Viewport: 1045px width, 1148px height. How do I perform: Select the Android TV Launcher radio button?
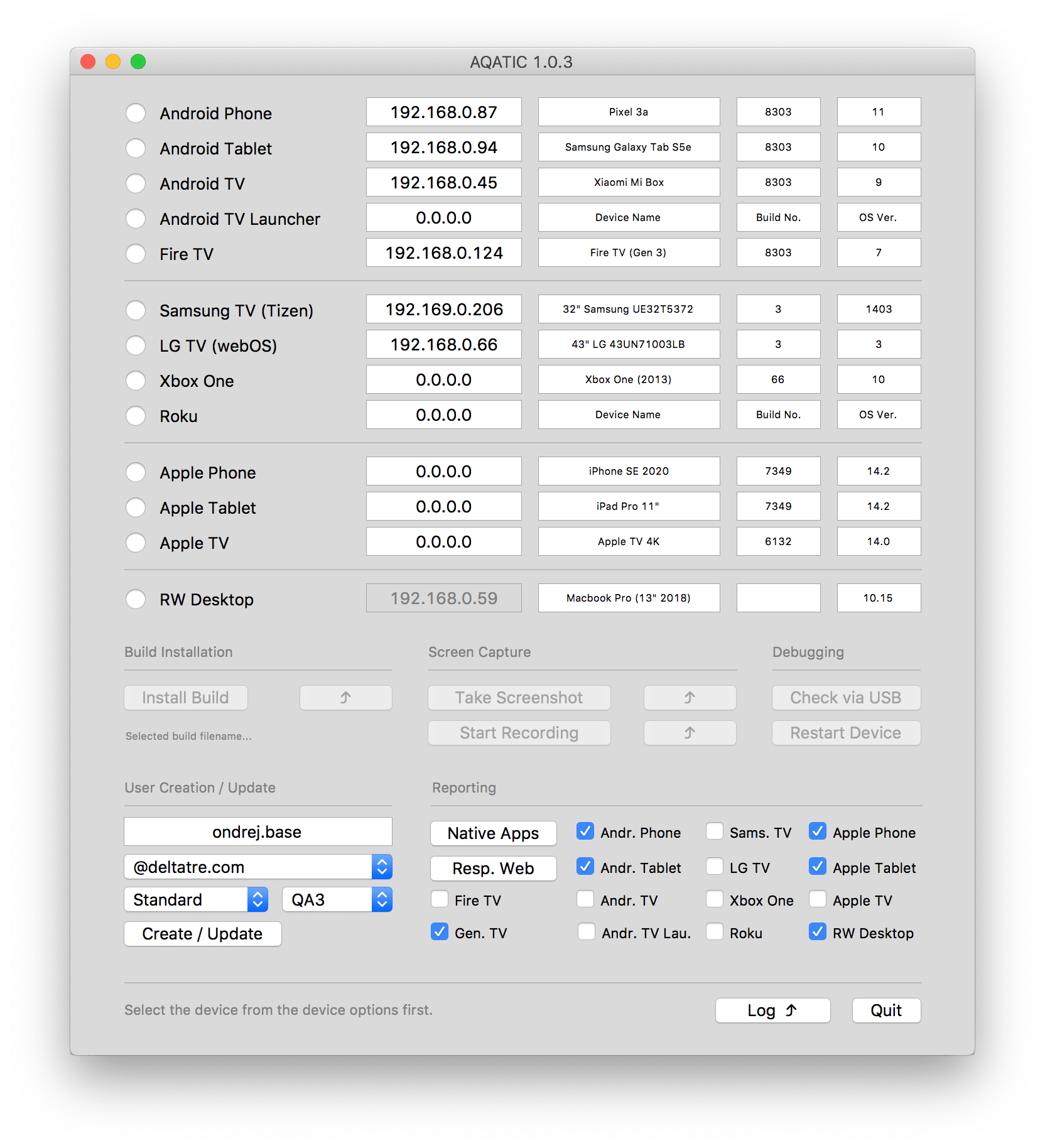[136, 219]
